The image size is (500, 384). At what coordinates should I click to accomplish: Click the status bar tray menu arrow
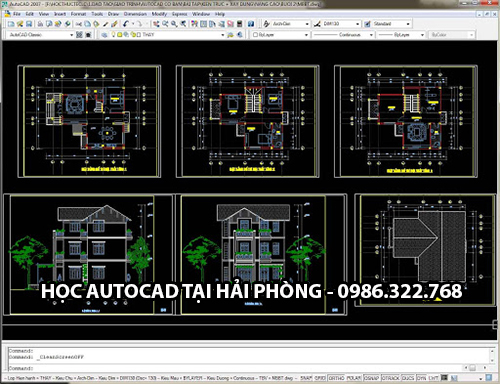480,379
